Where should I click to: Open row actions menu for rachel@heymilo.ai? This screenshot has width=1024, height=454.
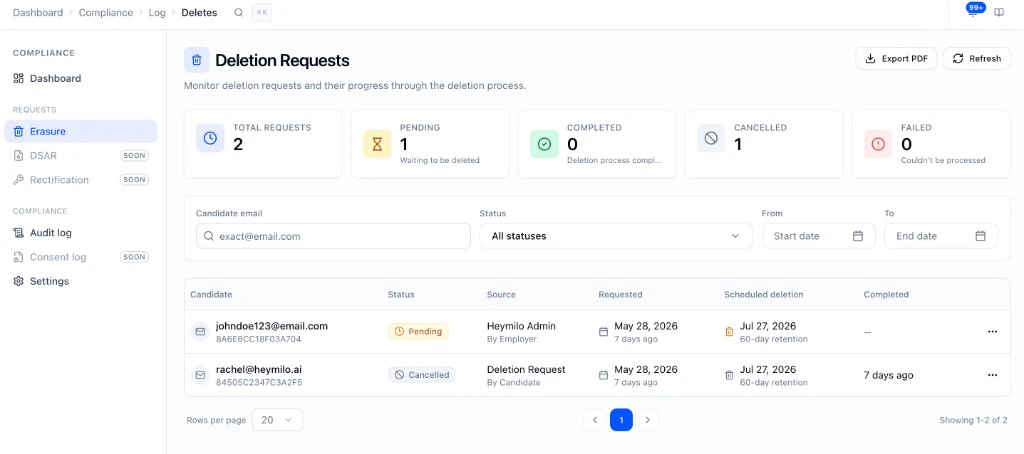[993, 376]
